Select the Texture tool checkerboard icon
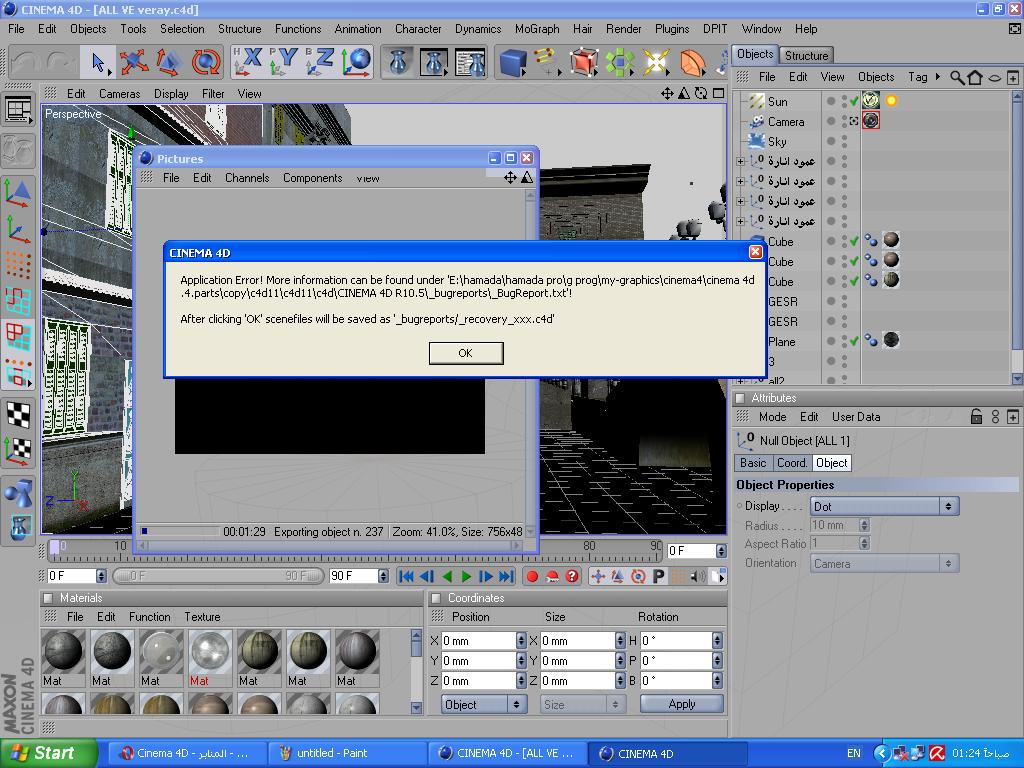 (x=19, y=415)
